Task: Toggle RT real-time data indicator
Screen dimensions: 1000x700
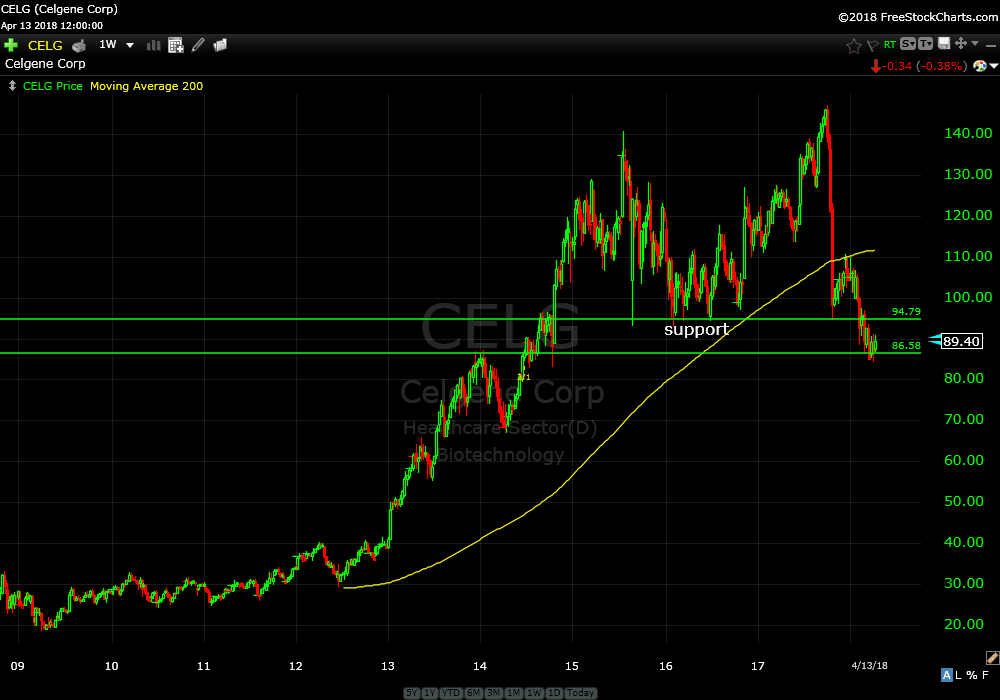Action: (889, 45)
